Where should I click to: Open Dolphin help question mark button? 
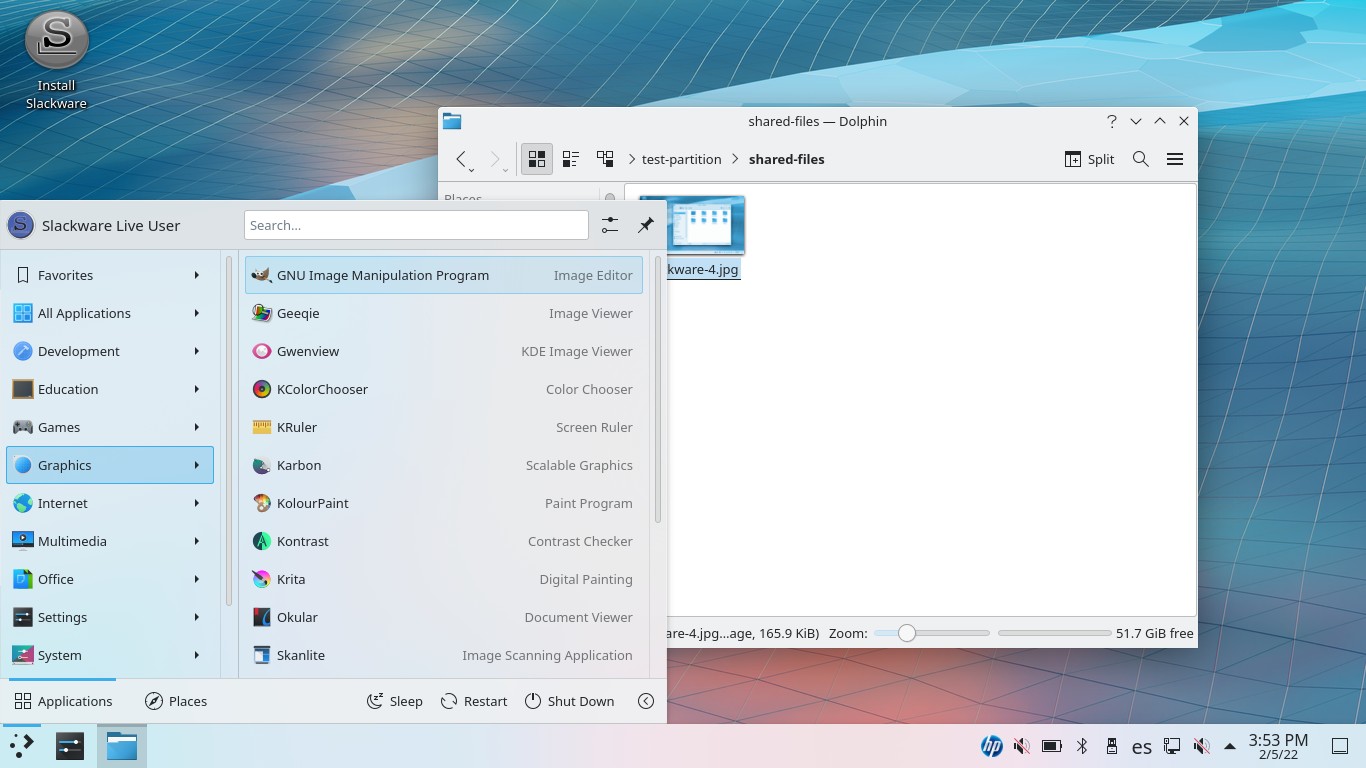[1111, 121]
